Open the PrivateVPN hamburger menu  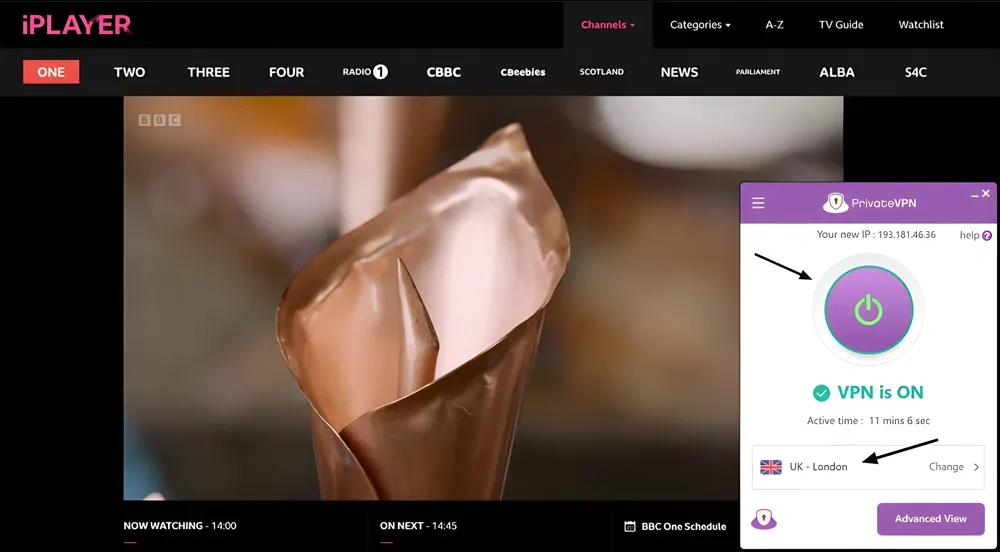(x=758, y=203)
